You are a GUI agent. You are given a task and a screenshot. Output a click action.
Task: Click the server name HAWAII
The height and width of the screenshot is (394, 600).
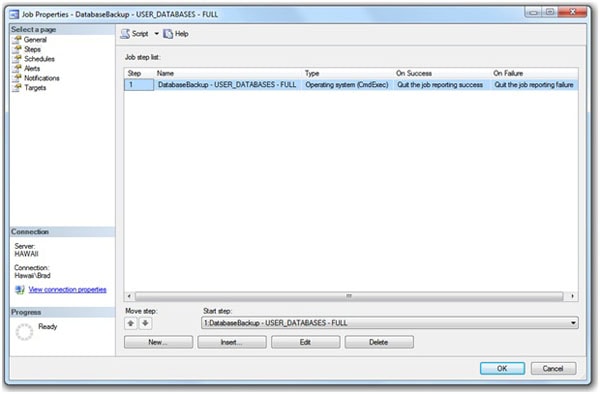pyautogui.click(x=26, y=254)
